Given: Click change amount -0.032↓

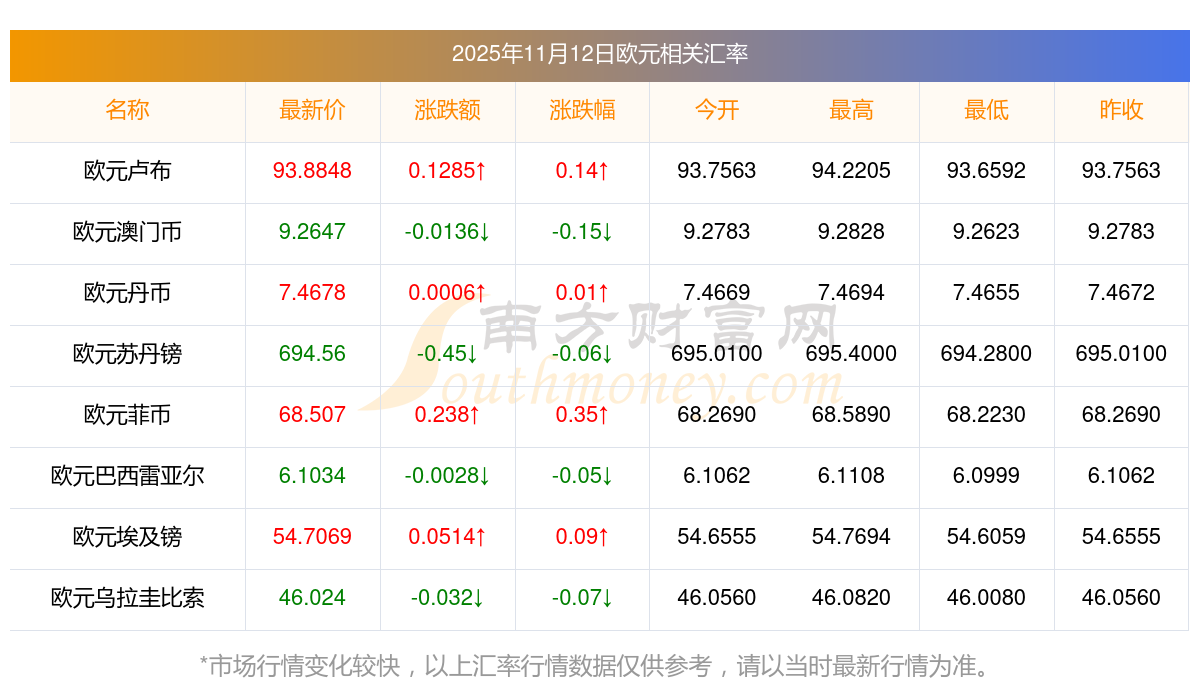Looking at the screenshot, I should [447, 598].
